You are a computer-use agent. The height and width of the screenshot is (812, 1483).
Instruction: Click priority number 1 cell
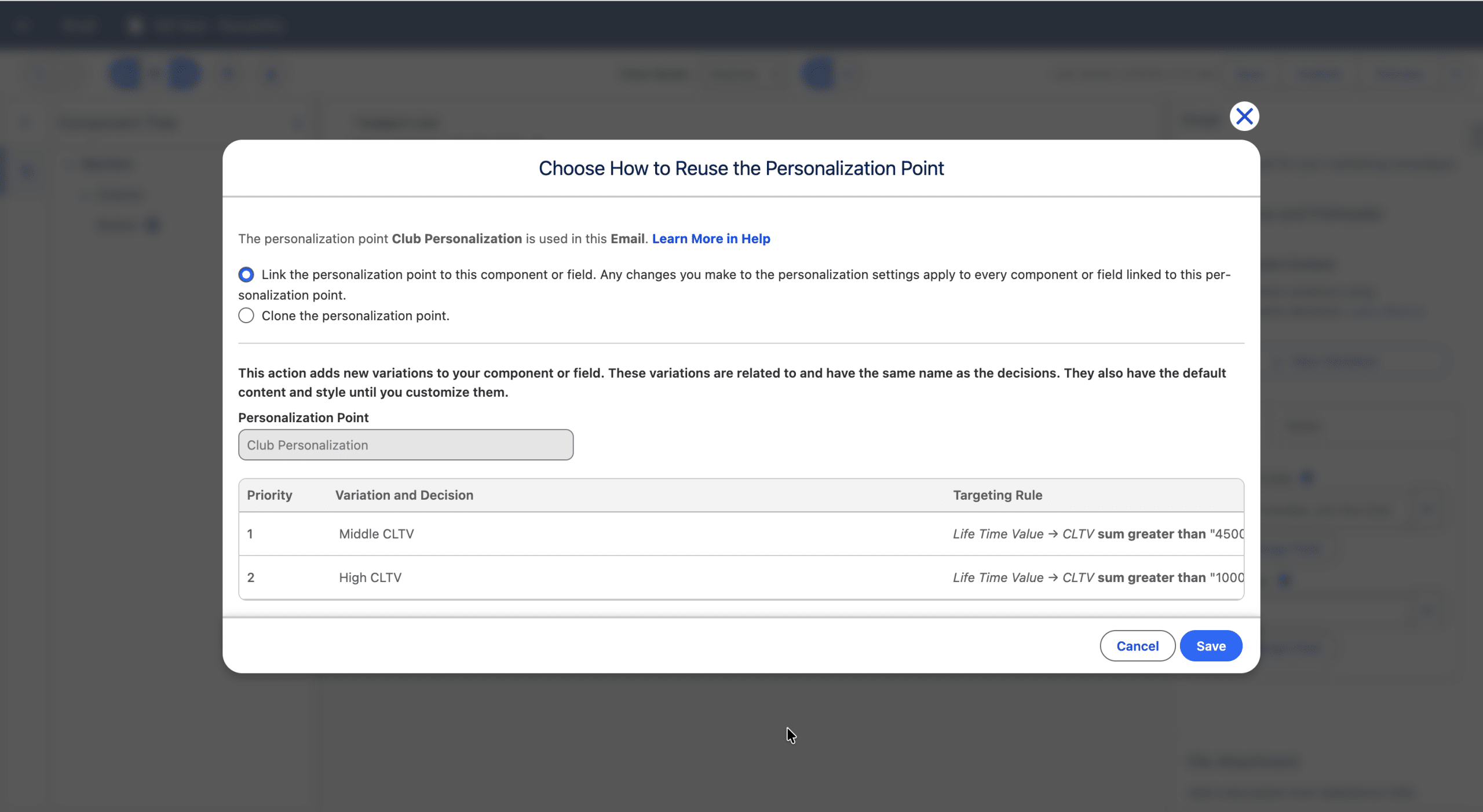tap(250, 534)
